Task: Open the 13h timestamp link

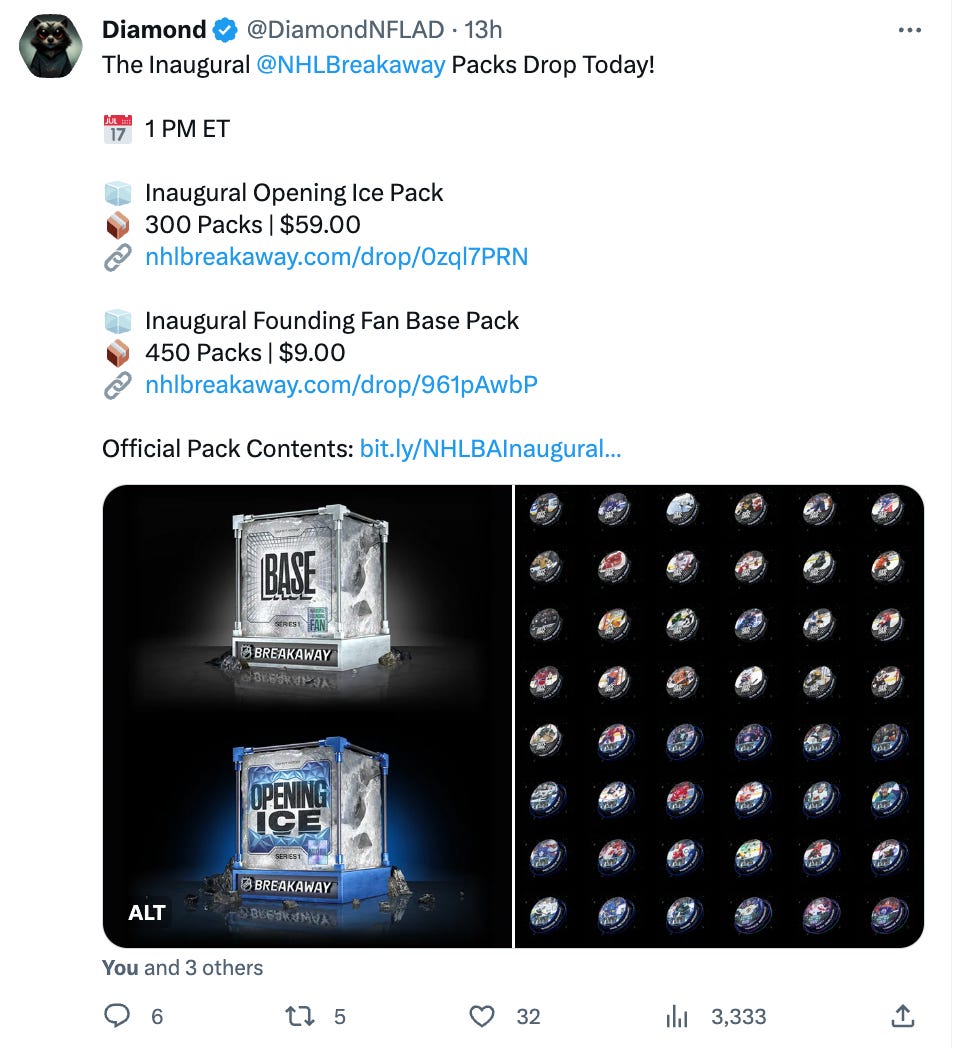Action: [483, 30]
